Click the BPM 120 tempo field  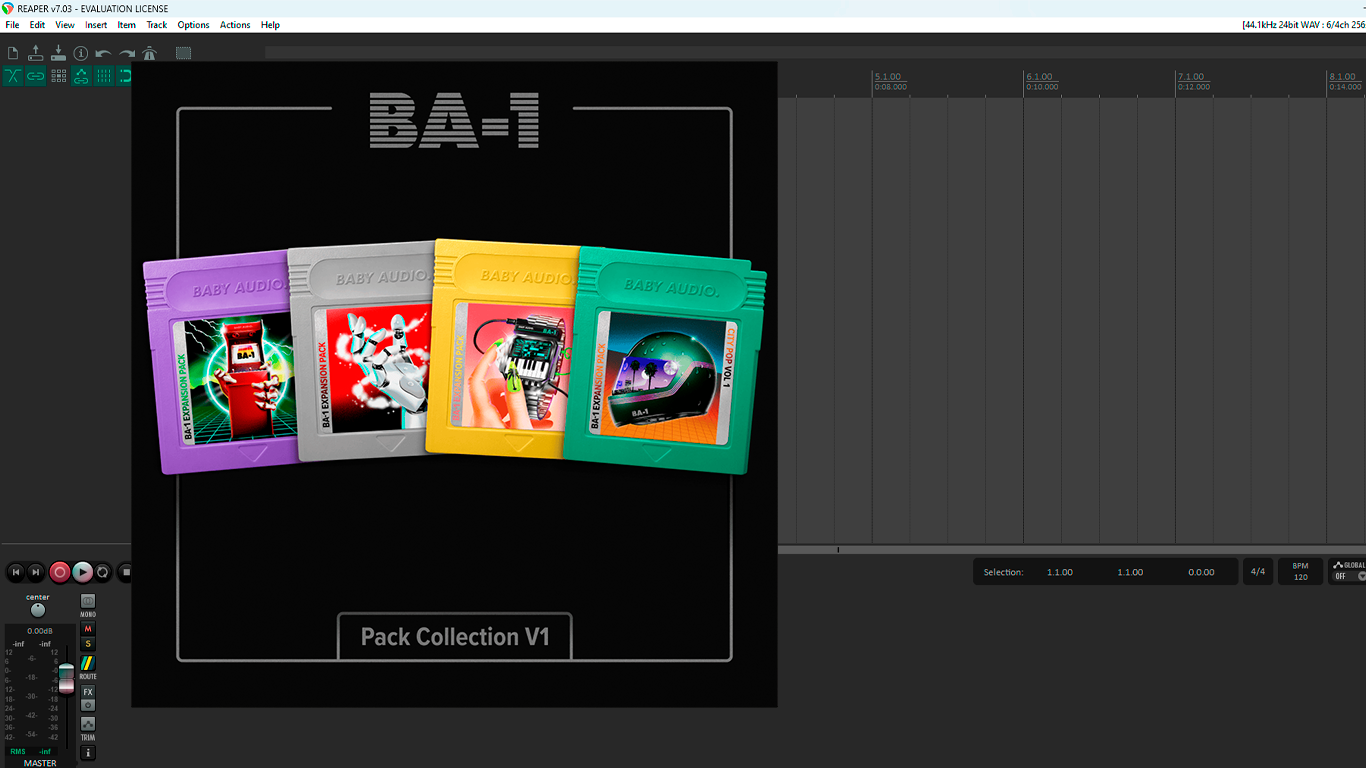(1300, 572)
